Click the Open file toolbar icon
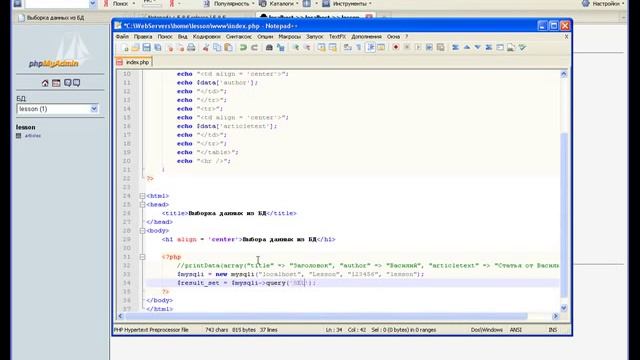This screenshot has height=360, width=640. pos(135,48)
